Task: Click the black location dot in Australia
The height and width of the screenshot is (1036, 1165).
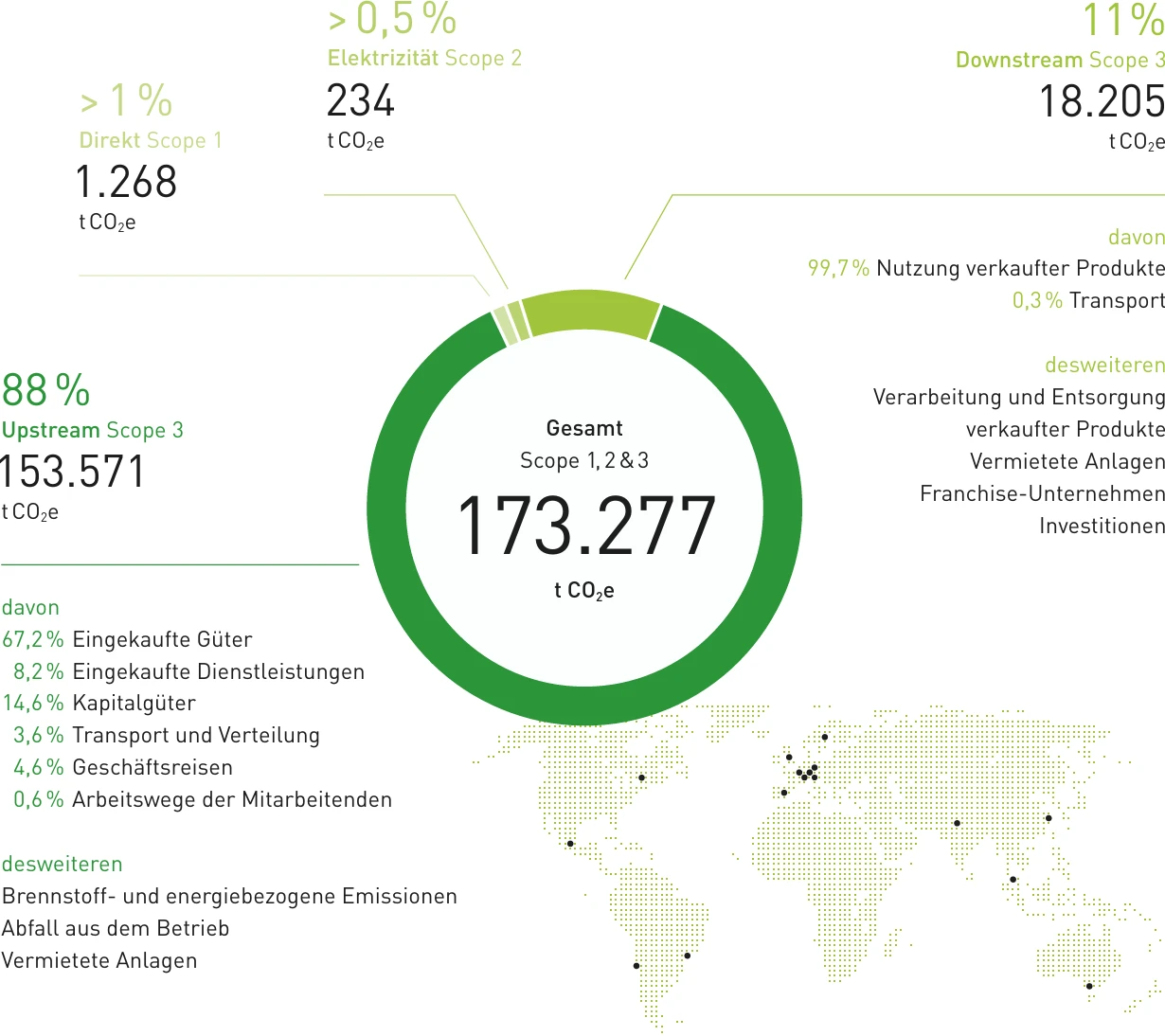Action: (1089, 986)
